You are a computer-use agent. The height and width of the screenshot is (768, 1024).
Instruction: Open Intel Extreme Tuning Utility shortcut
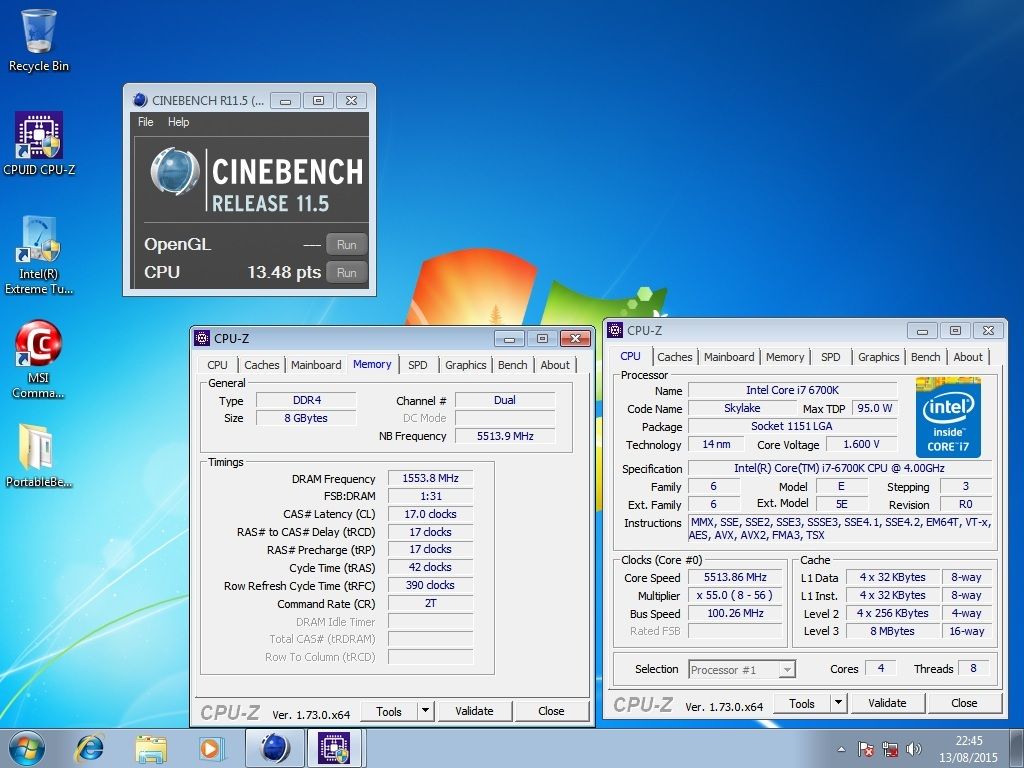(x=39, y=252)
